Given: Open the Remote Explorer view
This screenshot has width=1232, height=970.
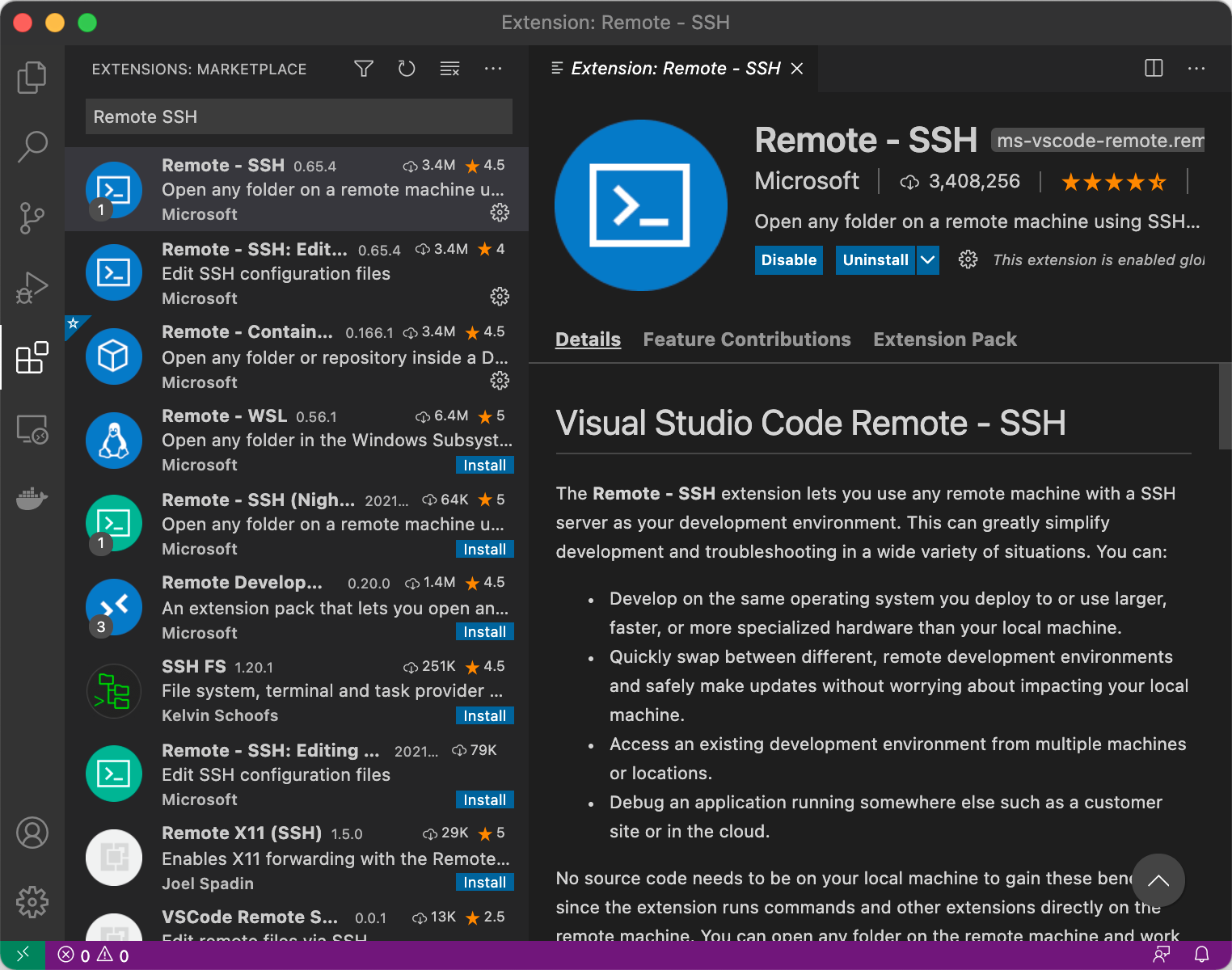Looking at the screenshot, I should (x=32, y=428).
